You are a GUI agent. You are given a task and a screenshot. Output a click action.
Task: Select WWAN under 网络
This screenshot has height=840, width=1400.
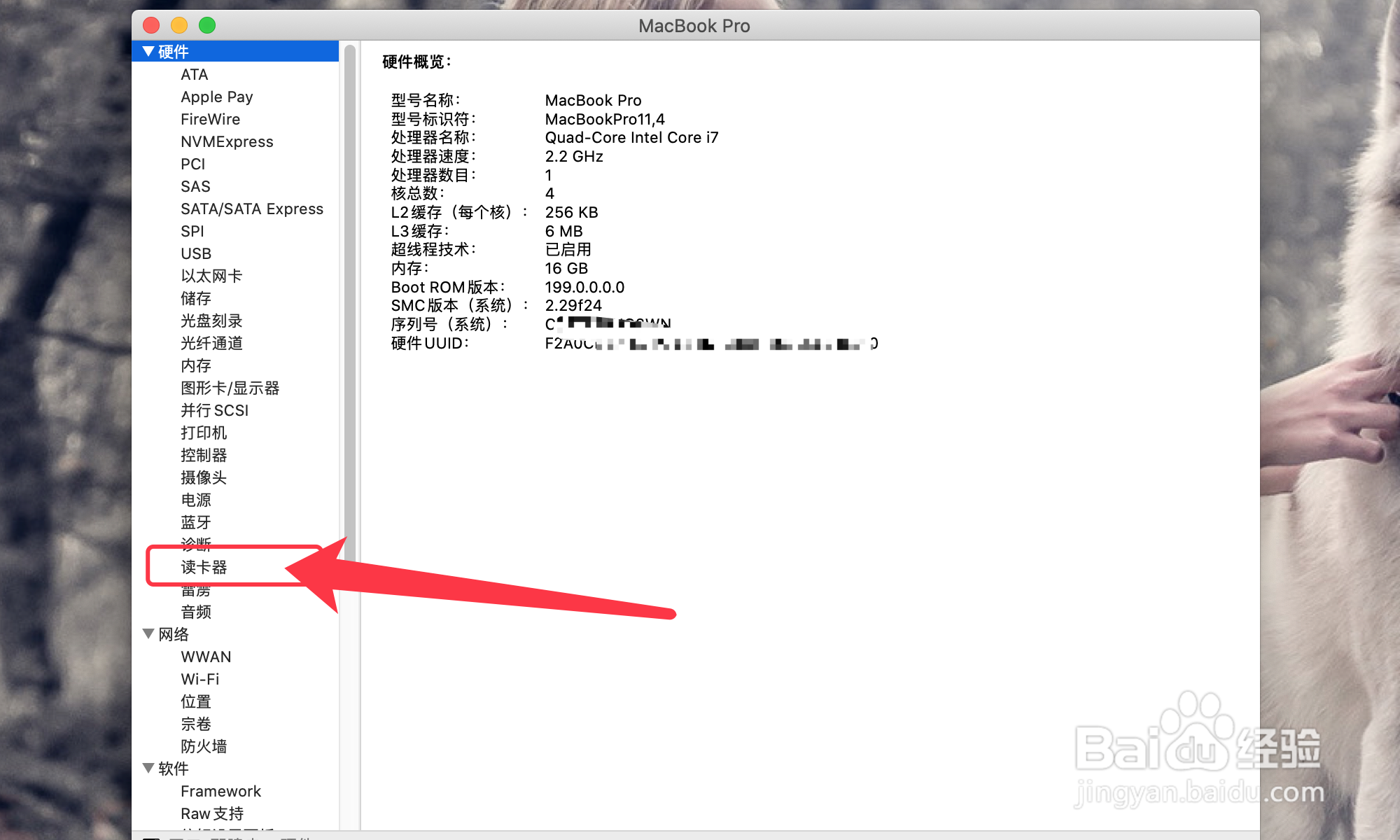point(206,657)
